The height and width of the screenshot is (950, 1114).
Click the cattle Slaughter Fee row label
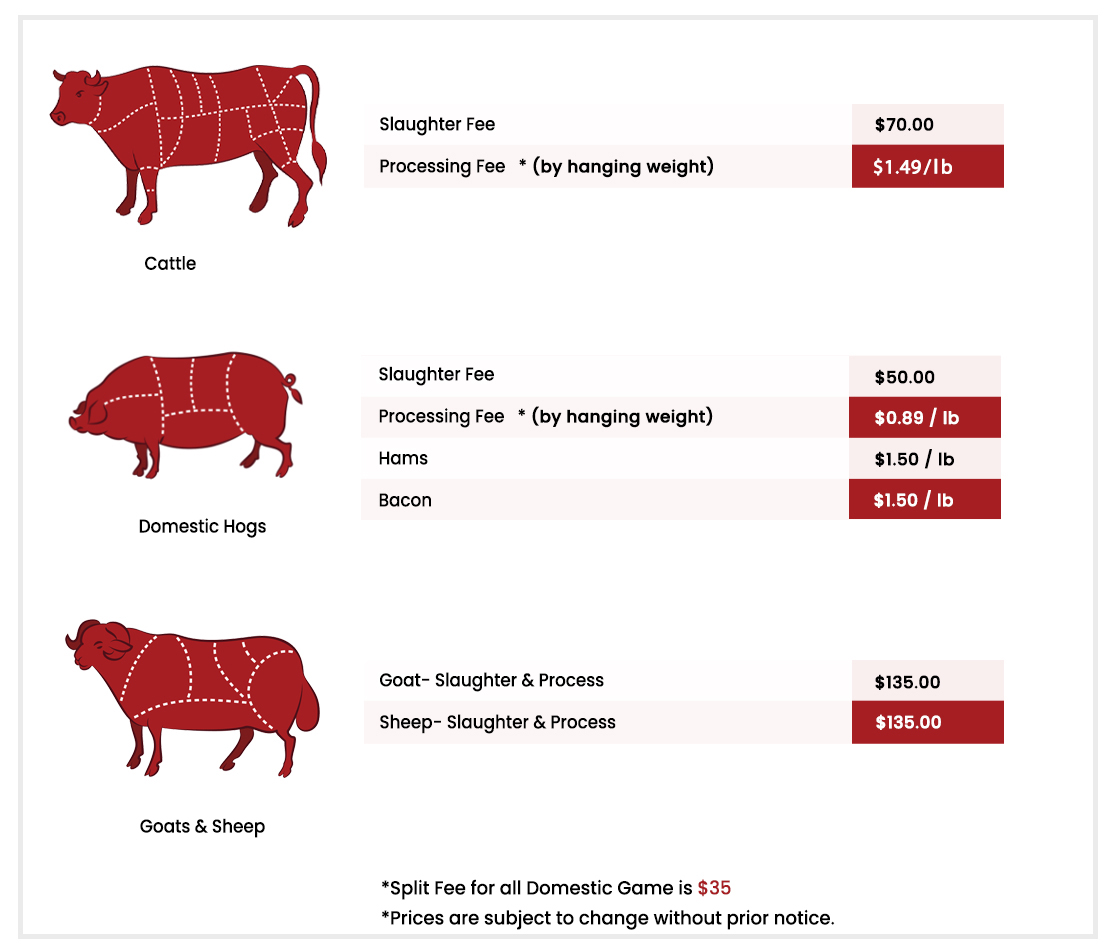coord(437,124)
